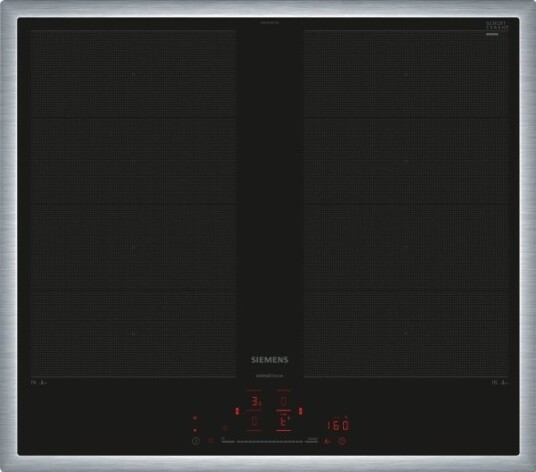The height and width of the screenshot is (472, 536).
Task: Tap the left flex cooking zone surface
Action: 133,203
